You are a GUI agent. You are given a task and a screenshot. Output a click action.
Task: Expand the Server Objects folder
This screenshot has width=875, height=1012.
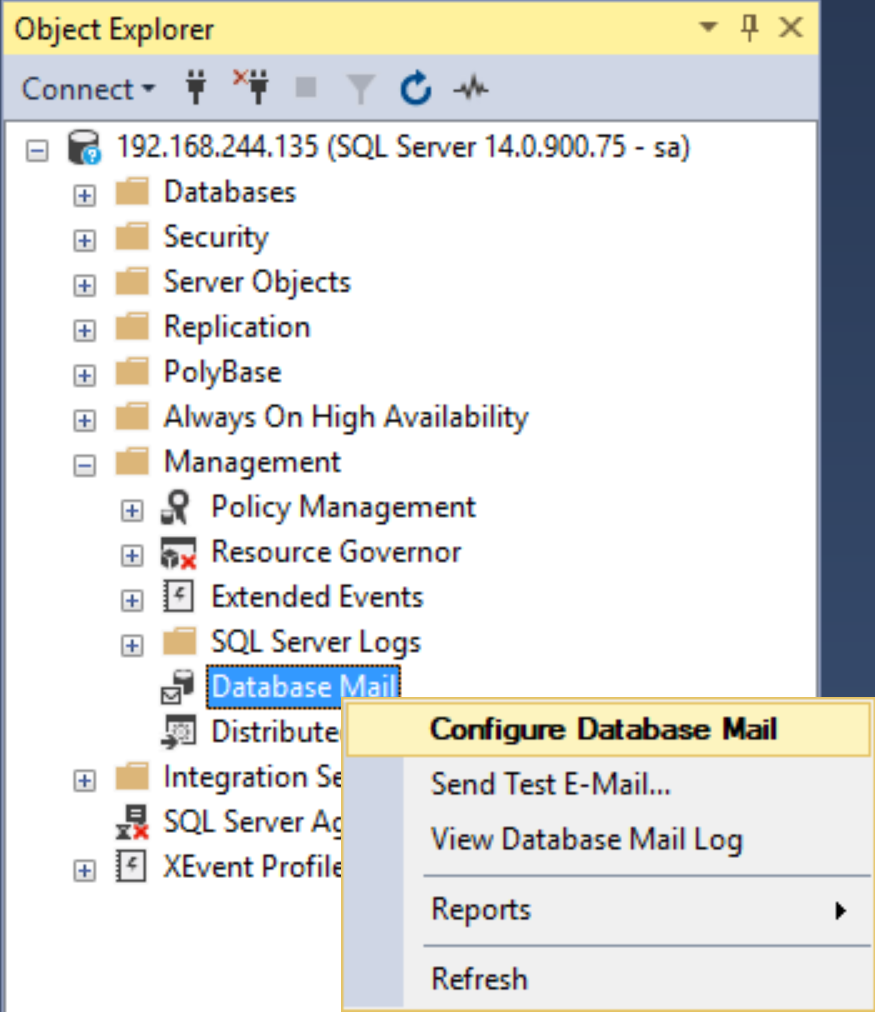[85, 286]
